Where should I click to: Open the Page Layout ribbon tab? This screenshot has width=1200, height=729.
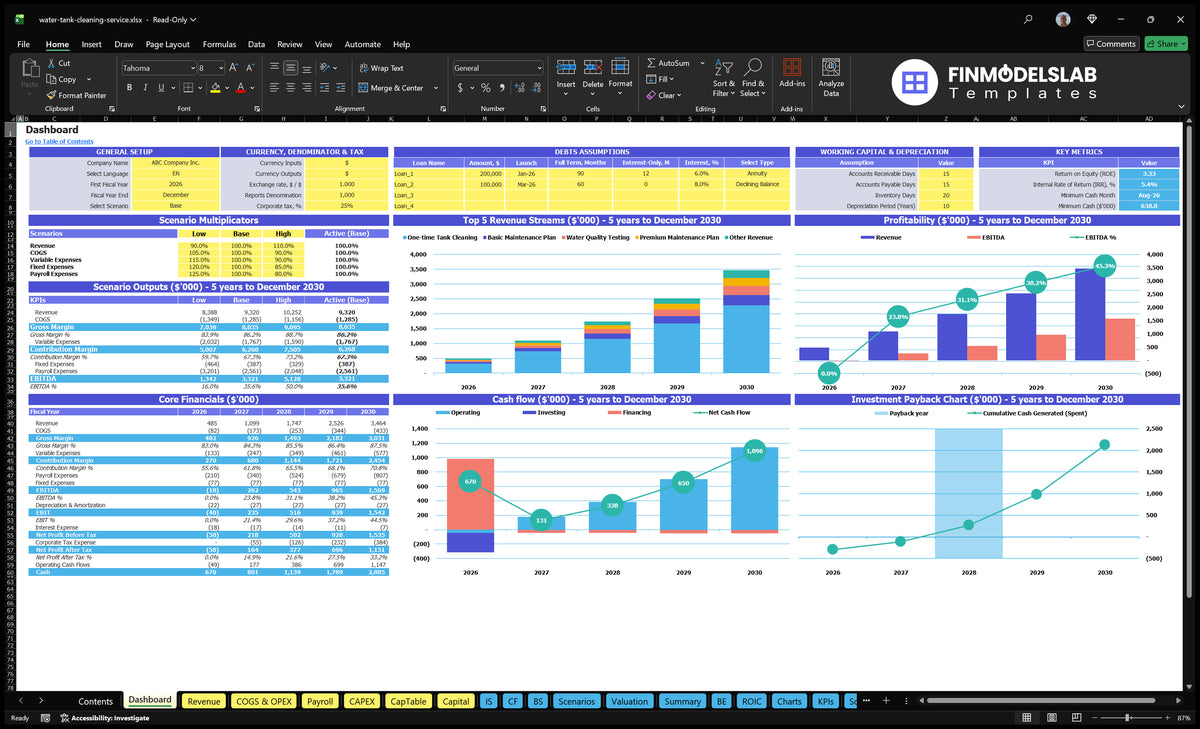point(167,44)
